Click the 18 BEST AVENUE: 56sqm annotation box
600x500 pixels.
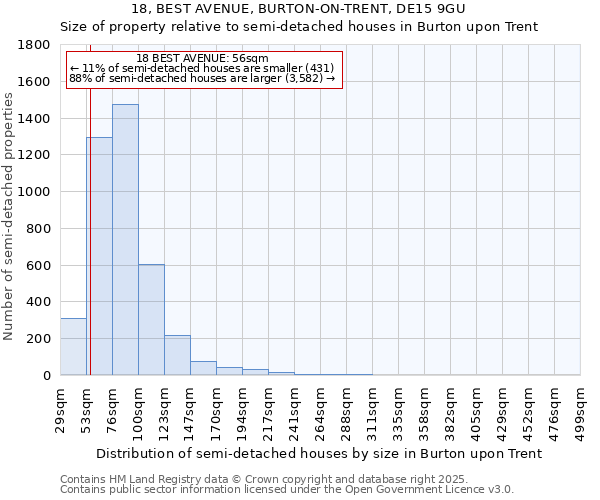[204, 69]
